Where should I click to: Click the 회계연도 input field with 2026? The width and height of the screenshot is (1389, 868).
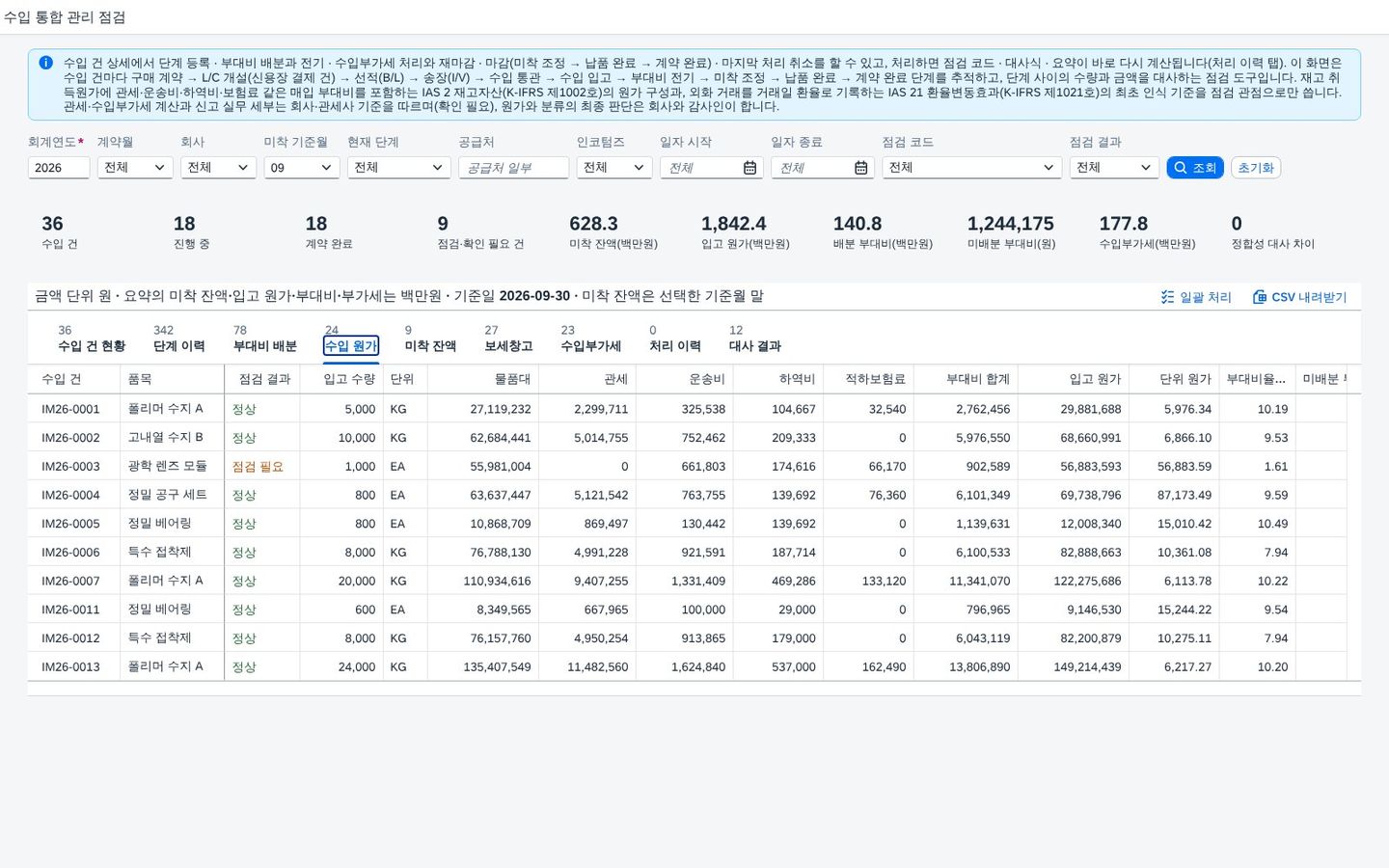[59, 168]
